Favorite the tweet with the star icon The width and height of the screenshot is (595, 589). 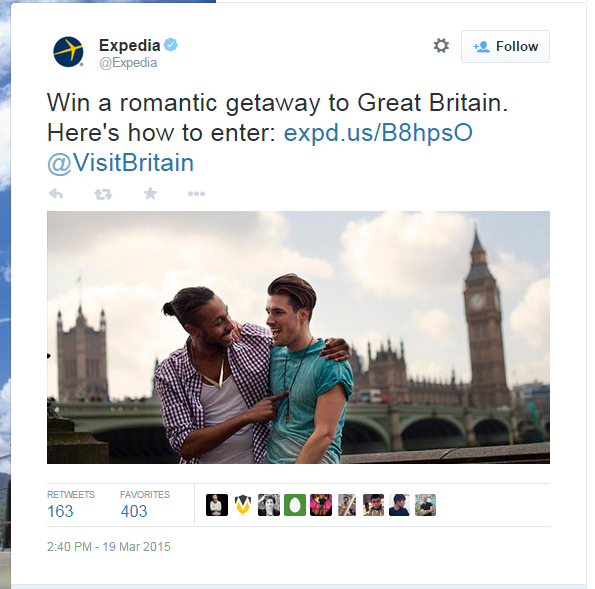150,194
